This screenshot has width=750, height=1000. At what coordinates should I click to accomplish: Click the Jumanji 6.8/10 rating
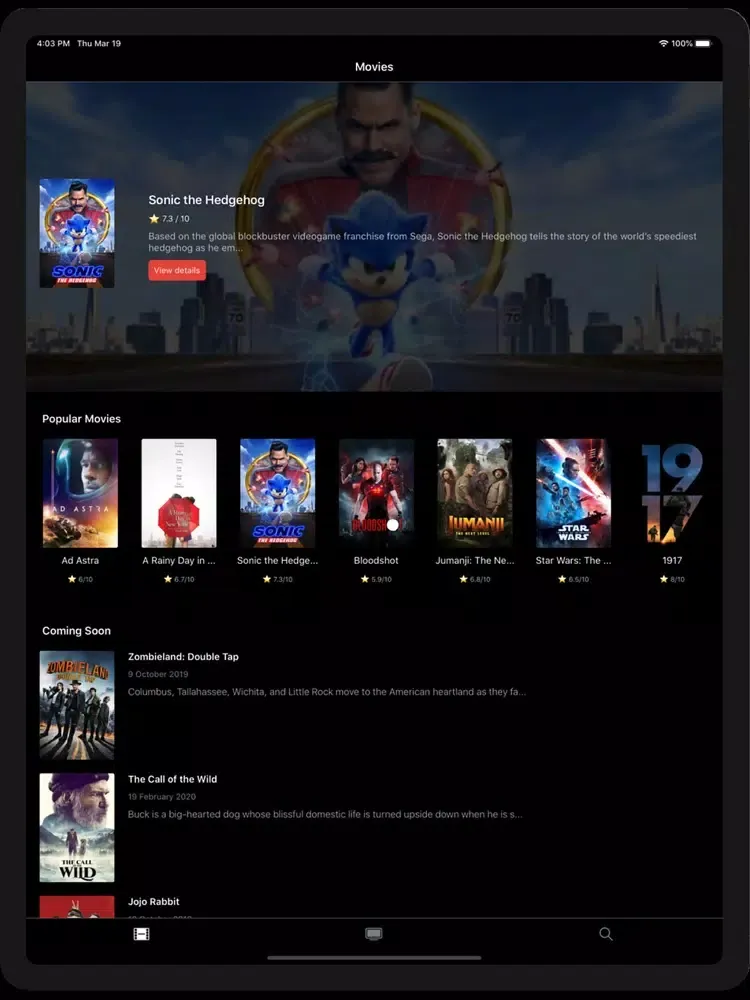coord(474,579)
